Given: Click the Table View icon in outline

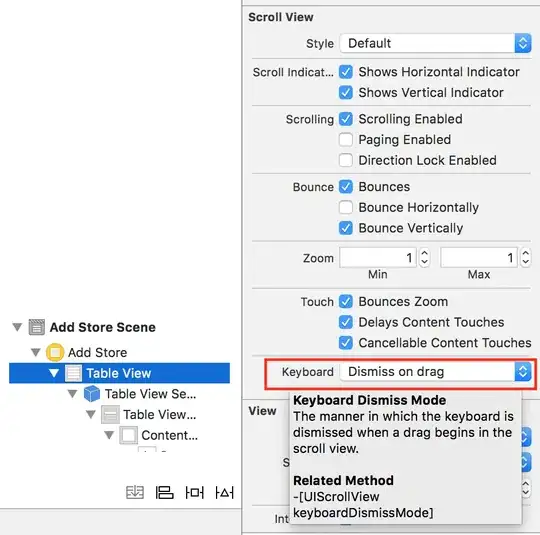Looking at the screenshot, I should click(x=73, y=373).
